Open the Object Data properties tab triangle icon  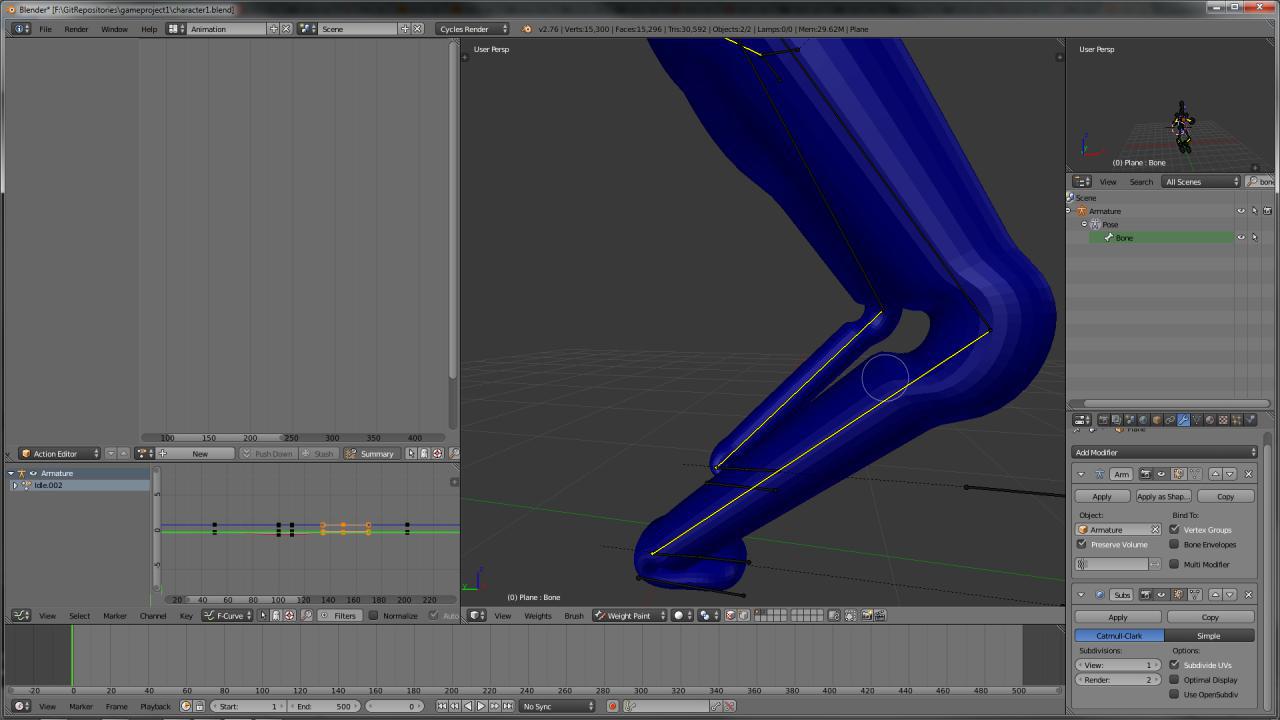coord(1196,420)
